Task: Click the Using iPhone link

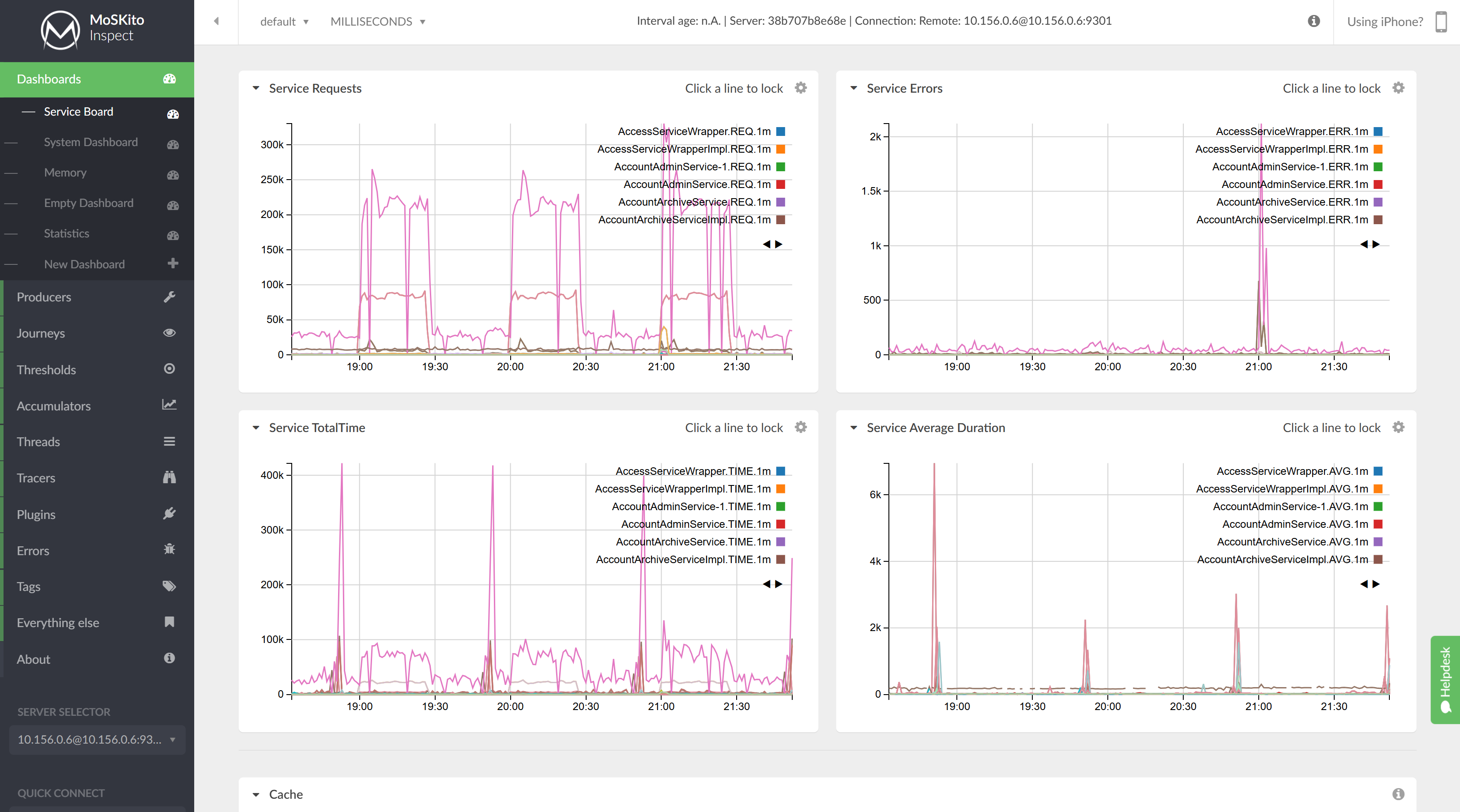Action: (x=1385, y=22)
